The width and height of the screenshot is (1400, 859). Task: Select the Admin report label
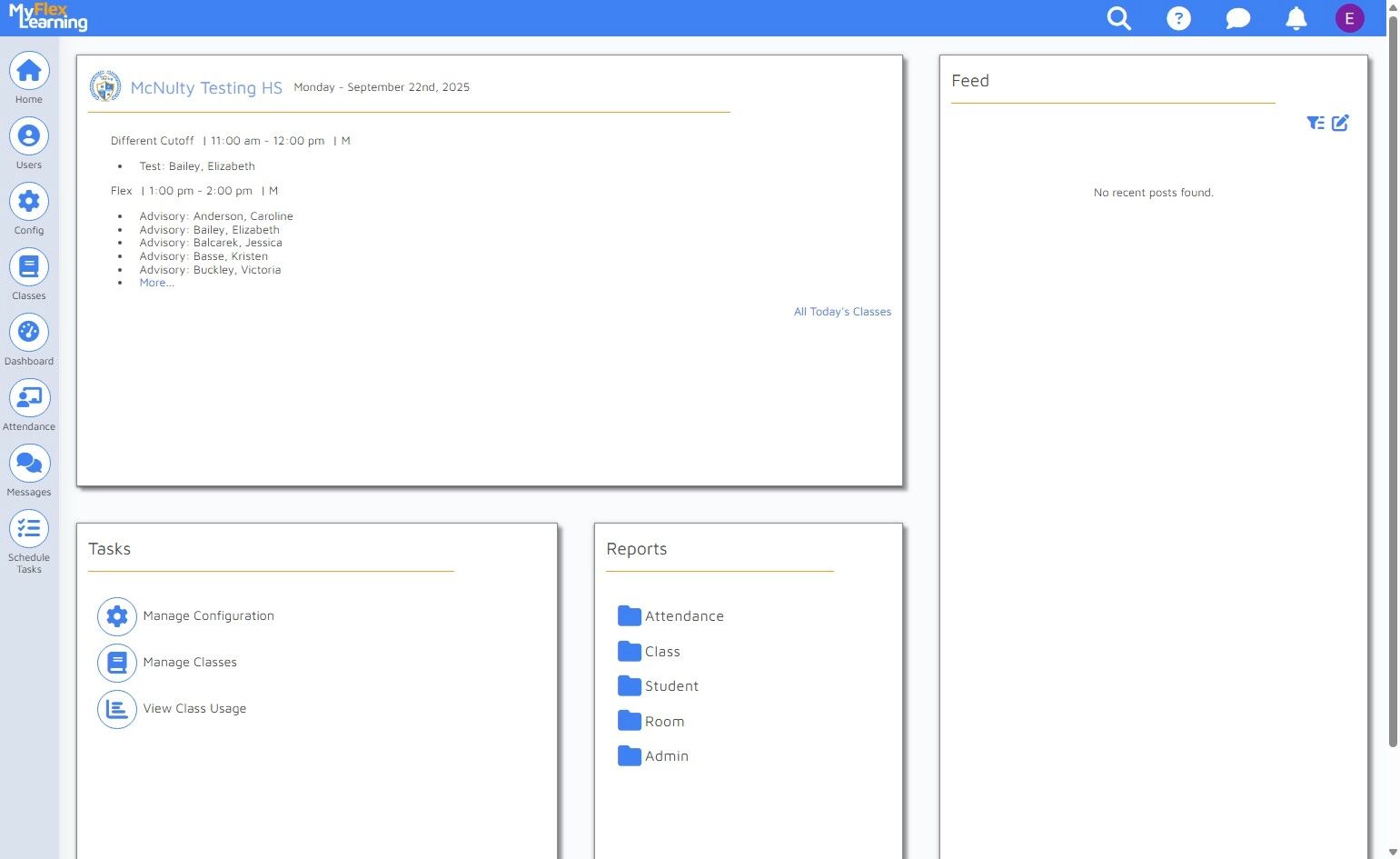(667, 756)
